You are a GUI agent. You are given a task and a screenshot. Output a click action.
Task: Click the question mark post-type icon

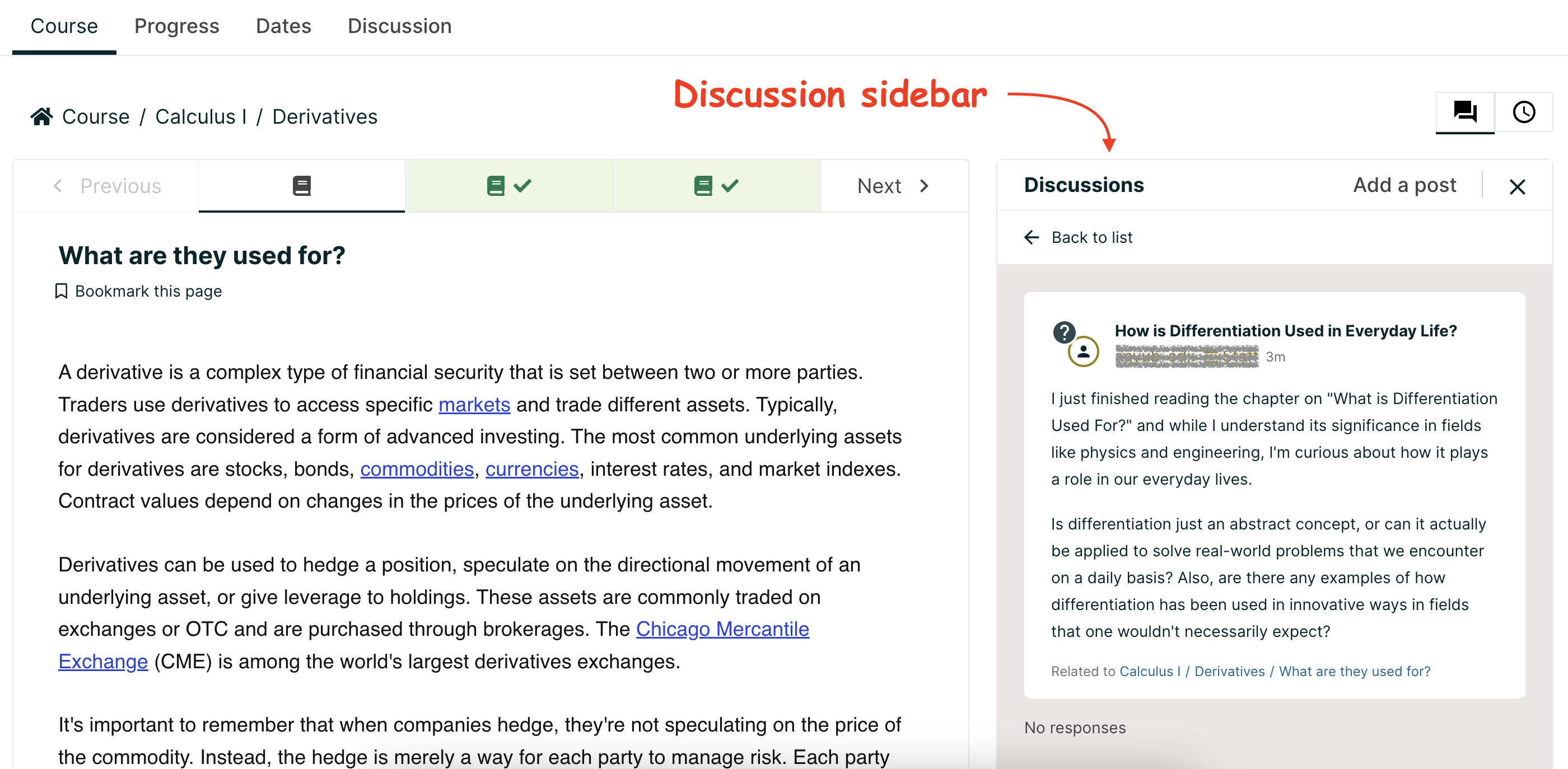tap(1063, 331)
